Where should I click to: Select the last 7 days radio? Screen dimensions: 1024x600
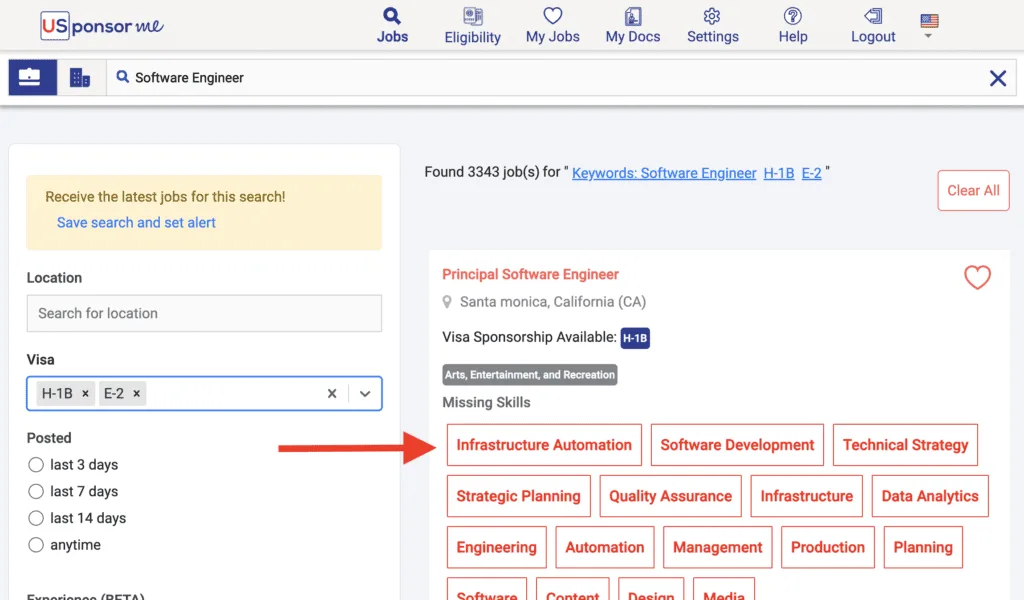click(x=36, y=492)
